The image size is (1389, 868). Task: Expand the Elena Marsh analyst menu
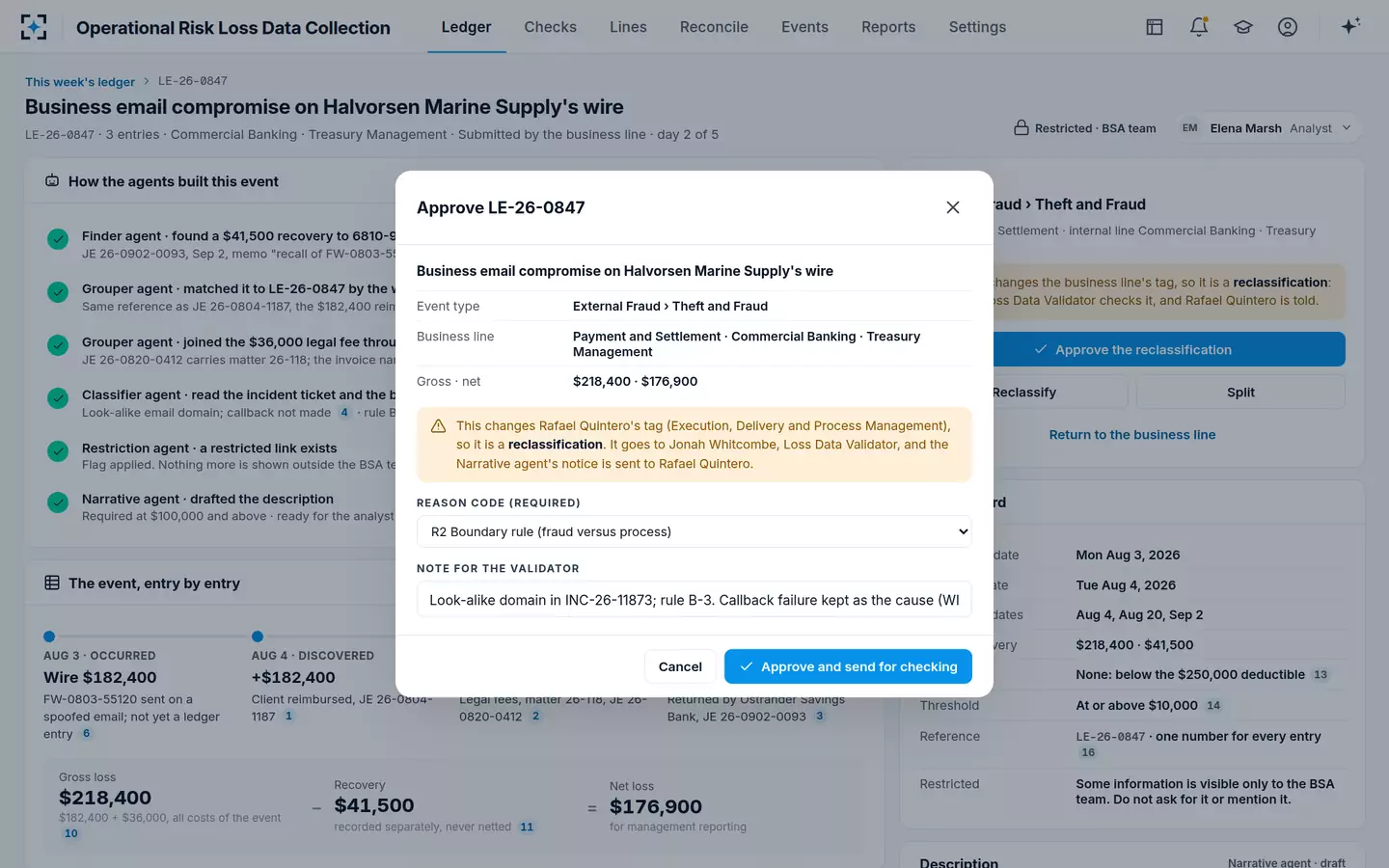1266,128
